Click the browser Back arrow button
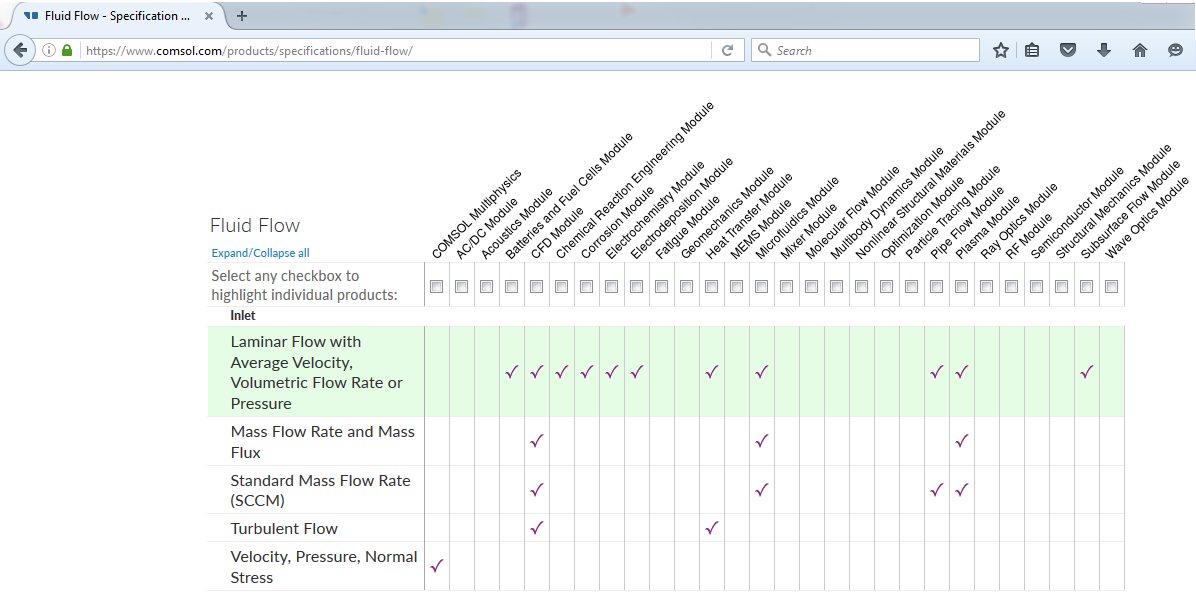This screenshot has height=600, width=1196. [19, 50]
